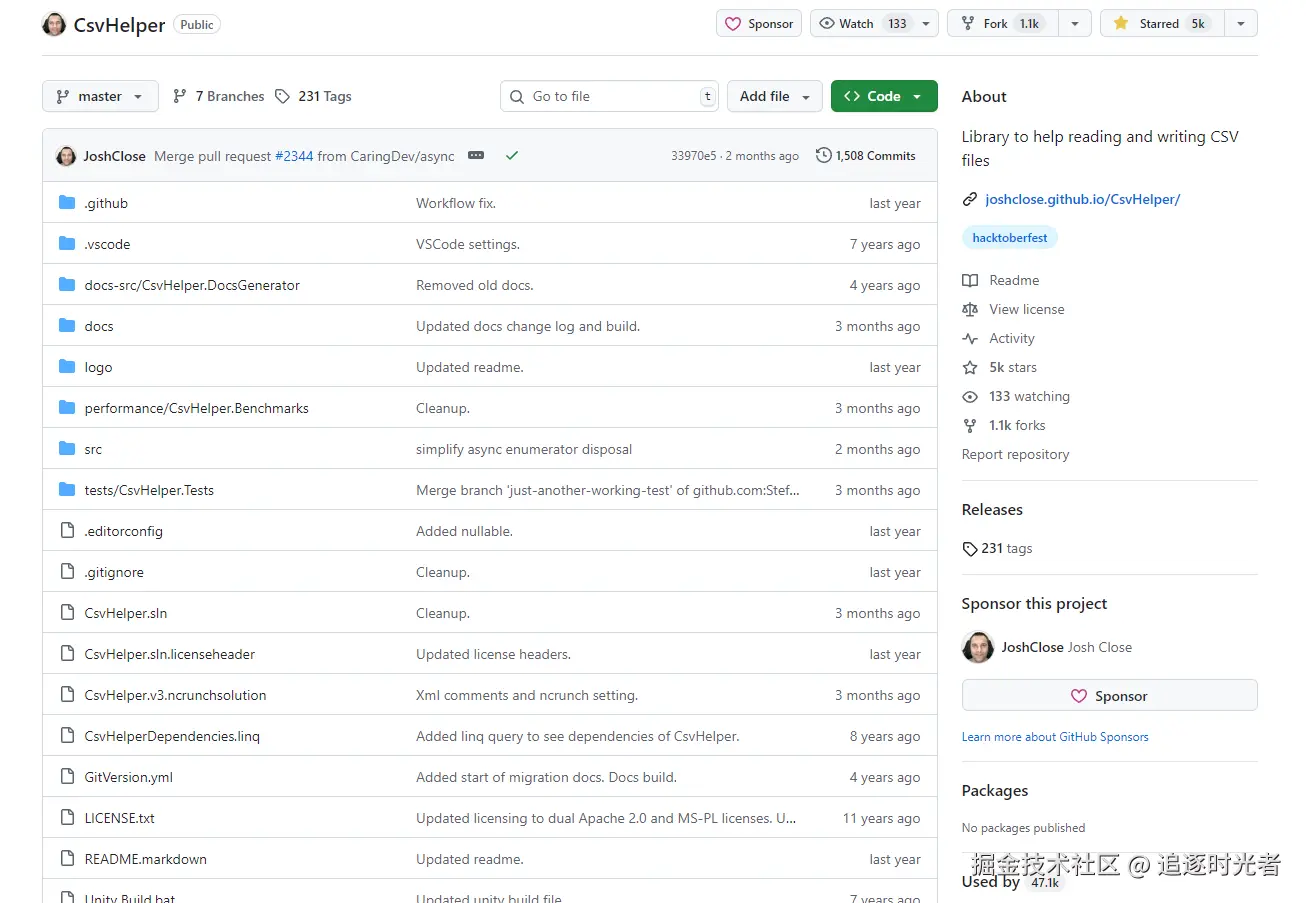Click the CsvHelper repository owner avatar

(x=54, y=24)
